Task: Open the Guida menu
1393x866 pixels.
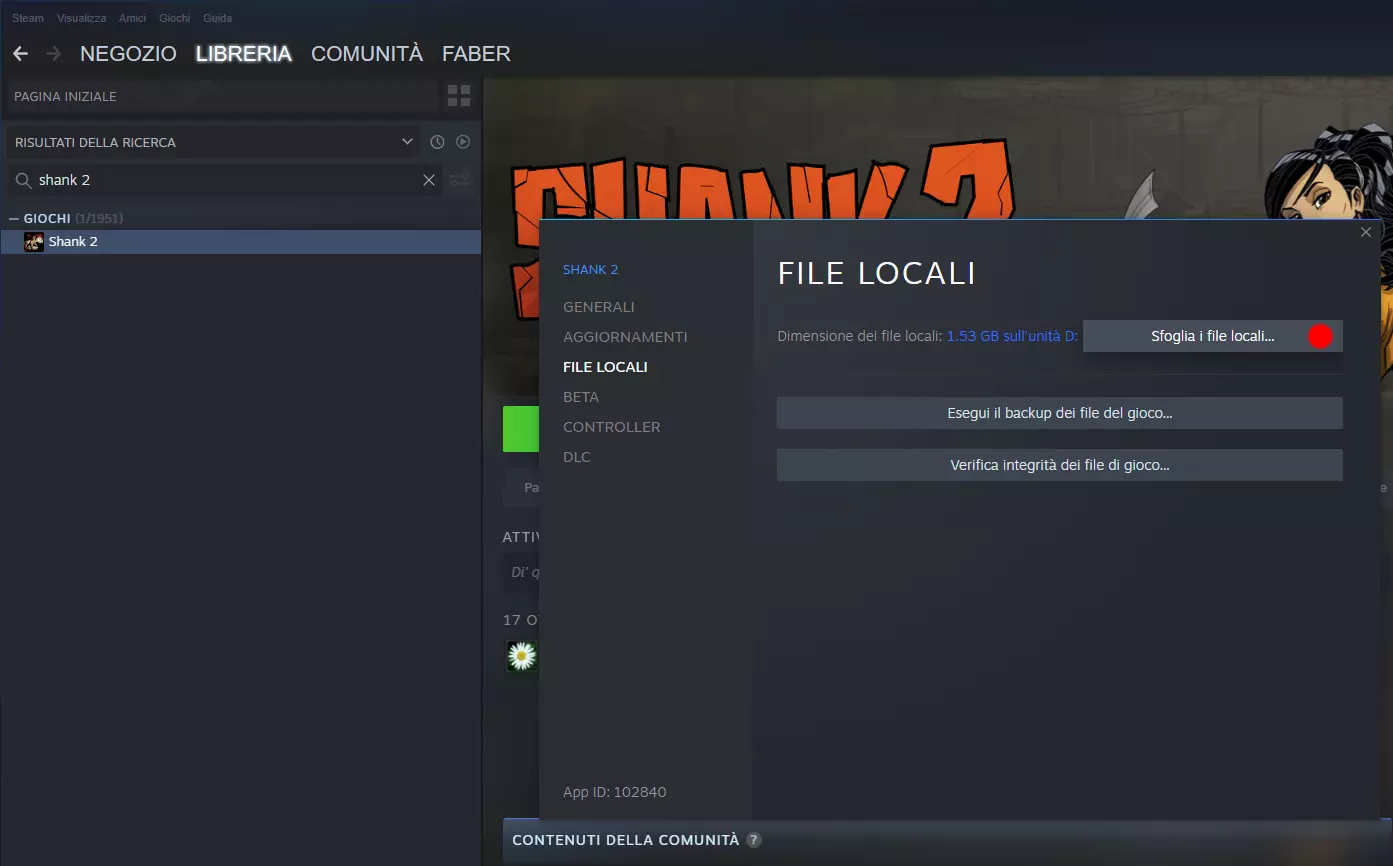Action: tap(218, 18)
